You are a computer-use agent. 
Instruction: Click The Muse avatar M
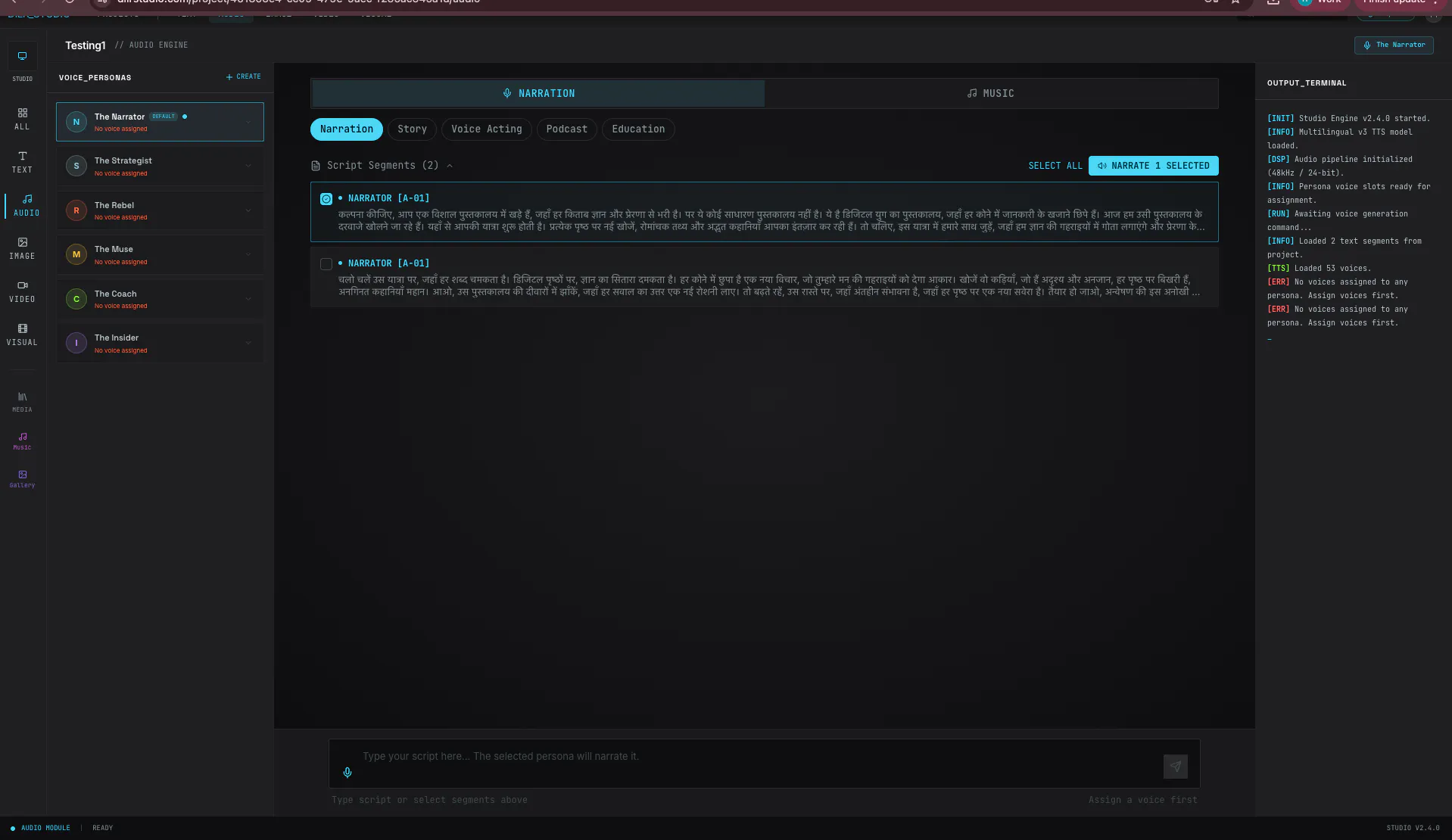[76, 254]
